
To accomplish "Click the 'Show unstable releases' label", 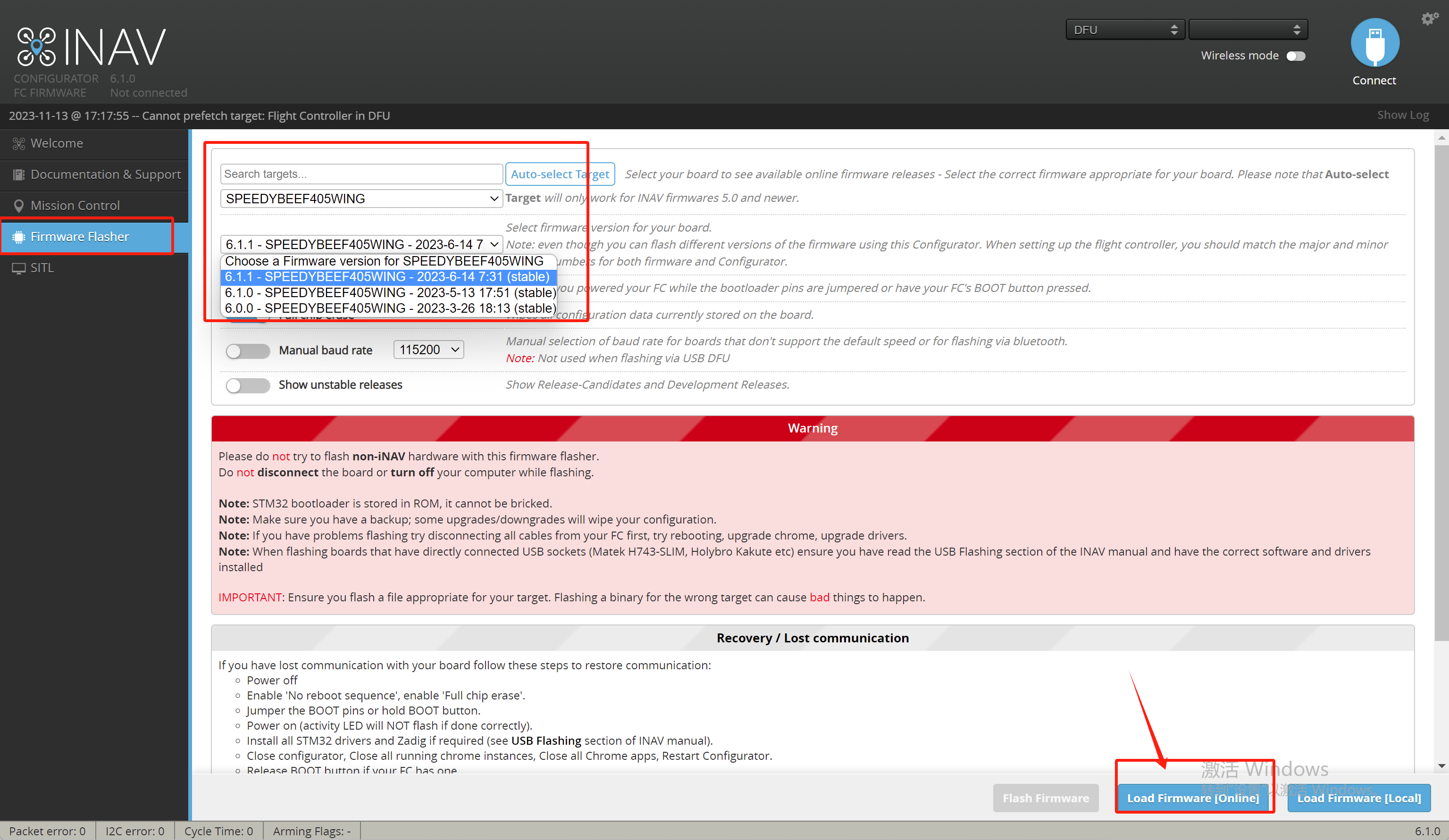I will click(340, 385).
